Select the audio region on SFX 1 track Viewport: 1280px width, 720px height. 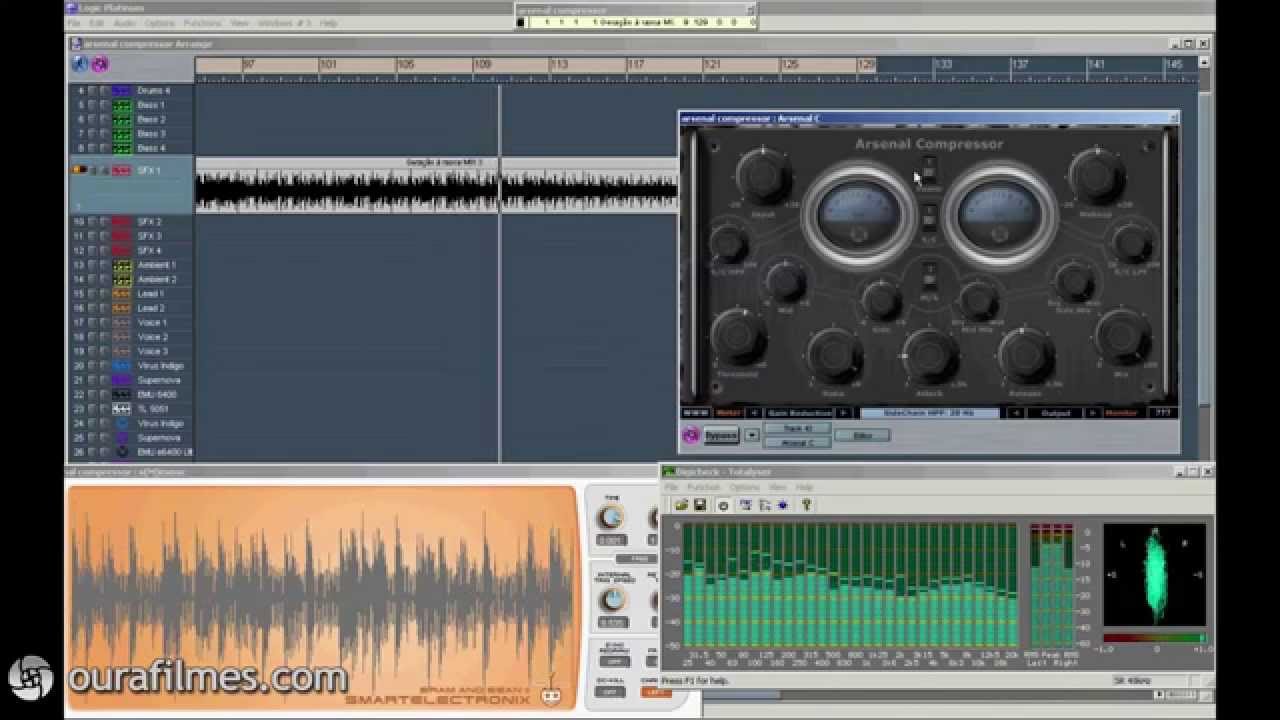point(436,185)
